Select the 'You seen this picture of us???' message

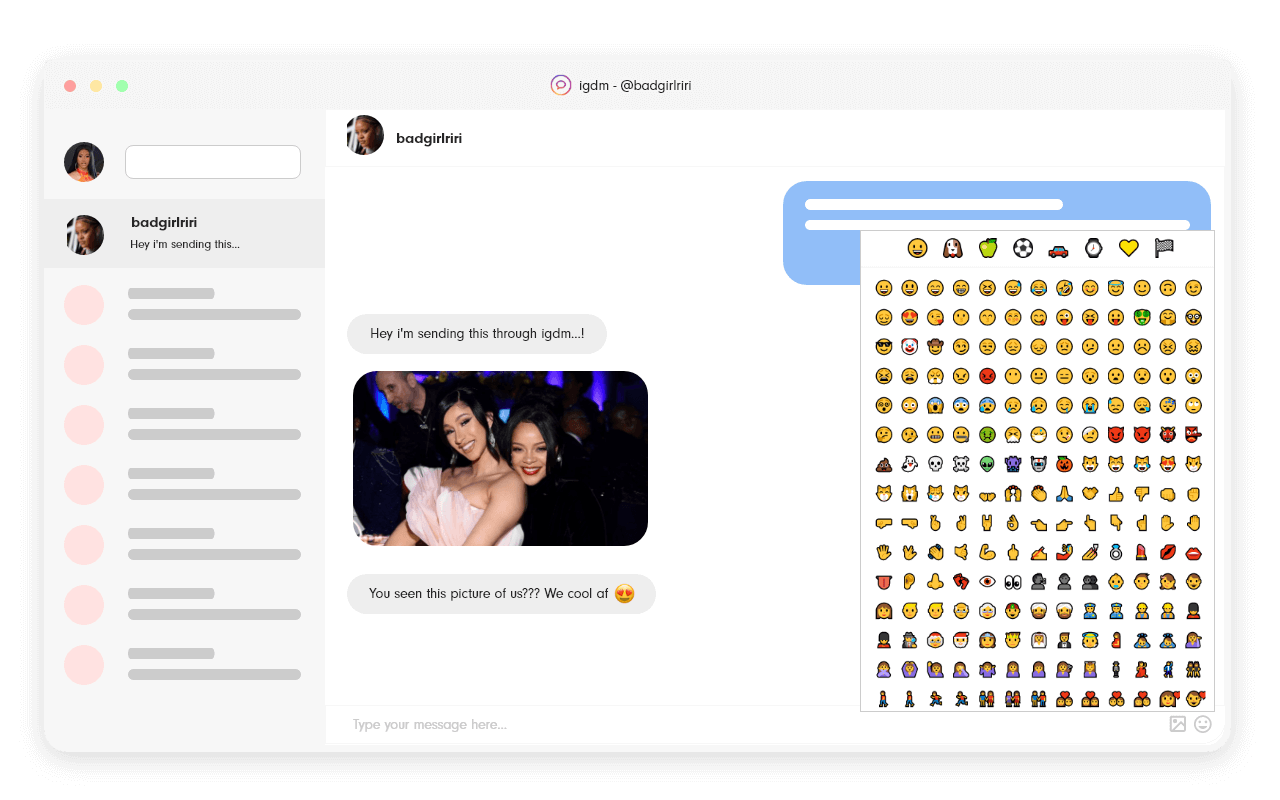click(501, 594)
